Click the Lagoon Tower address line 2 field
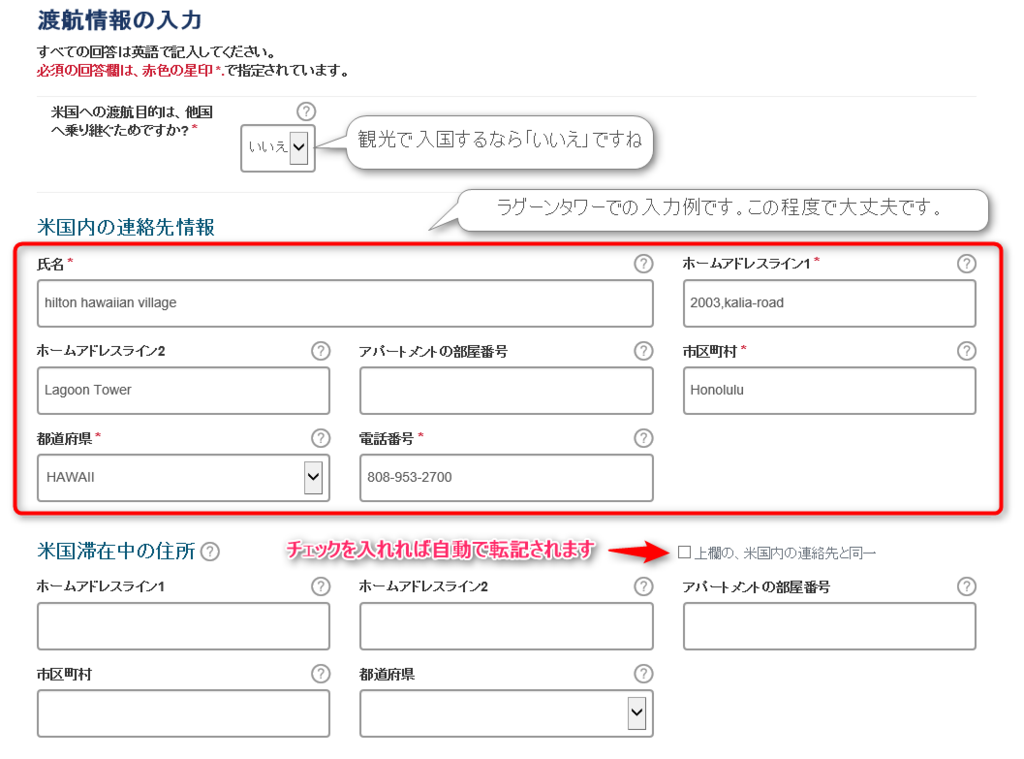 (x=184, y=390)
